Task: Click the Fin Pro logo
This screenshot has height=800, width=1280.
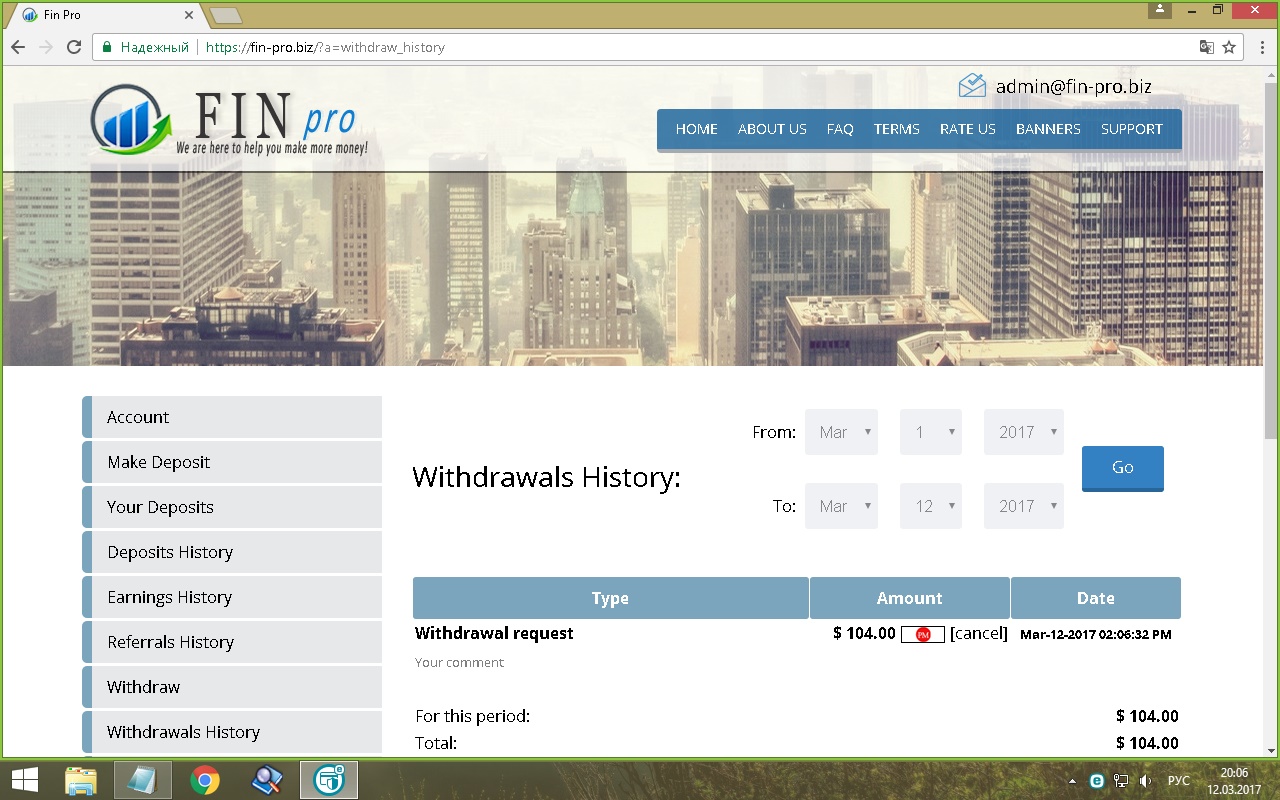Action: coord(228,121)
